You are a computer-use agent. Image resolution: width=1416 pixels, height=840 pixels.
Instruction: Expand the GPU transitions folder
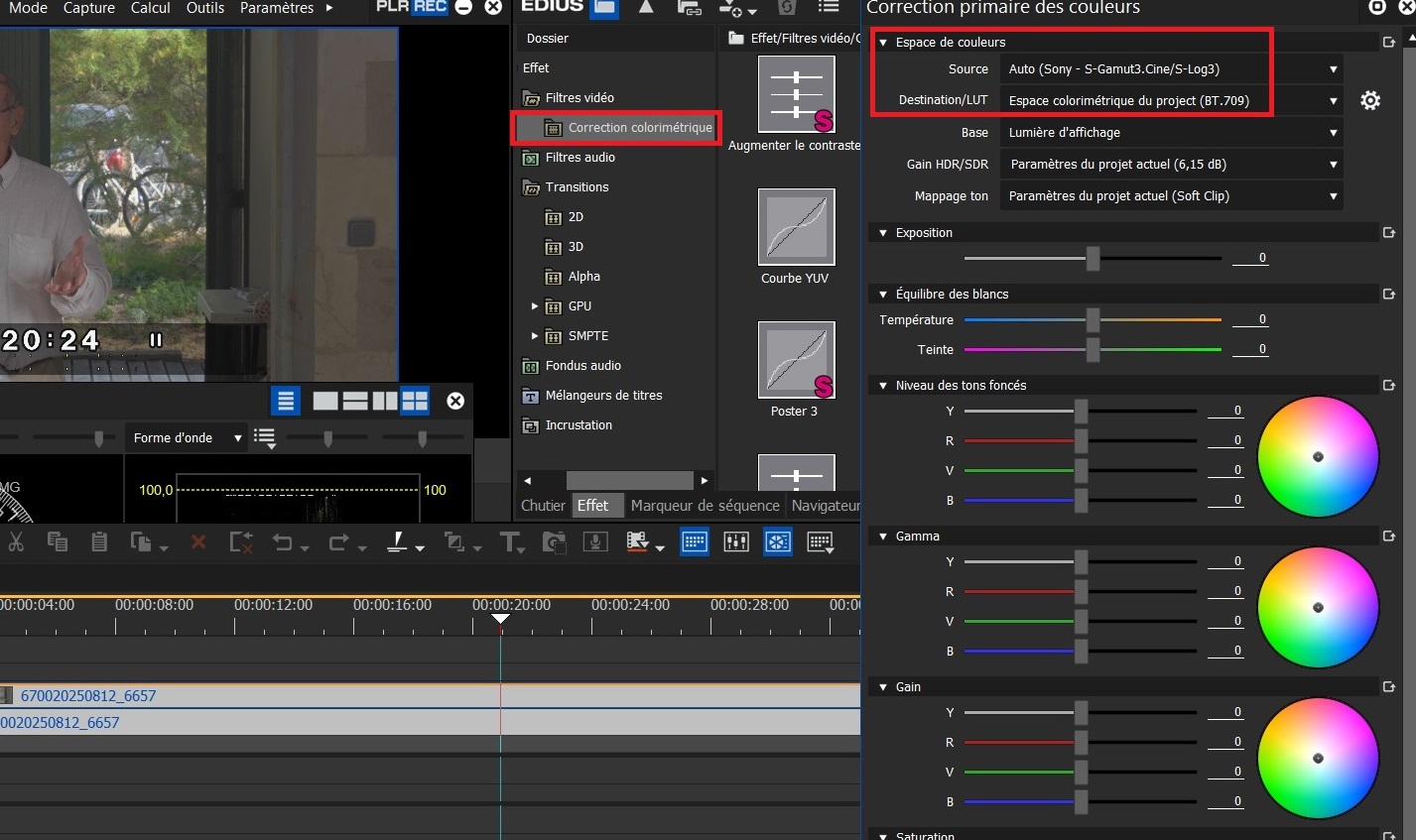(x=534, y=306)
